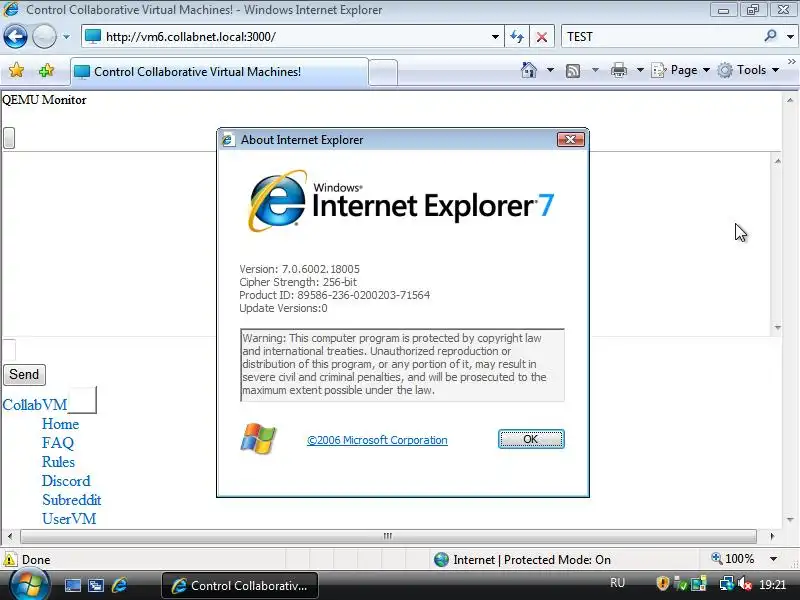Click the small button under QEMU Monitor

click(9, 138)
